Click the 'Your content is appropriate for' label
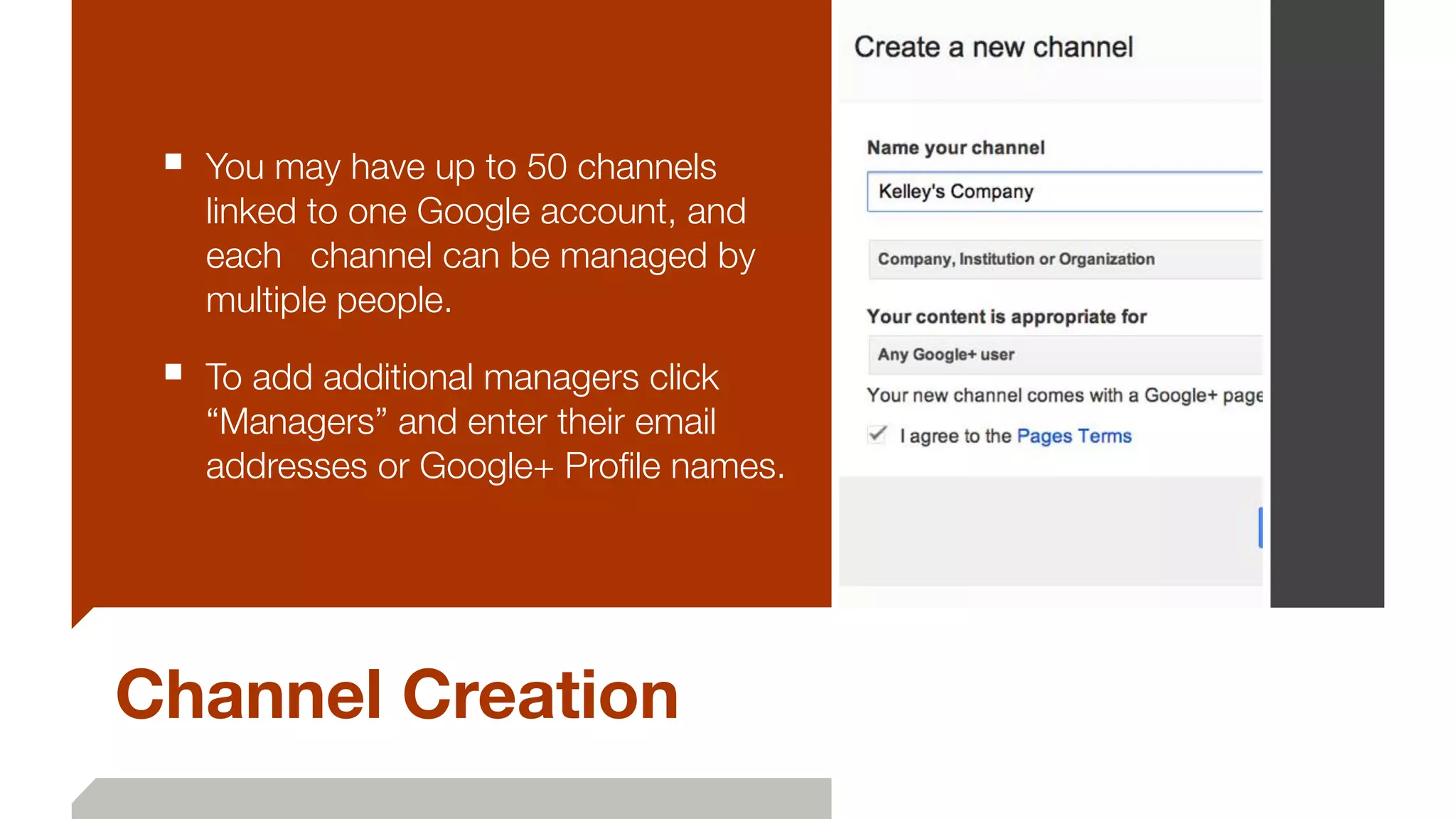 [1006, 316]
